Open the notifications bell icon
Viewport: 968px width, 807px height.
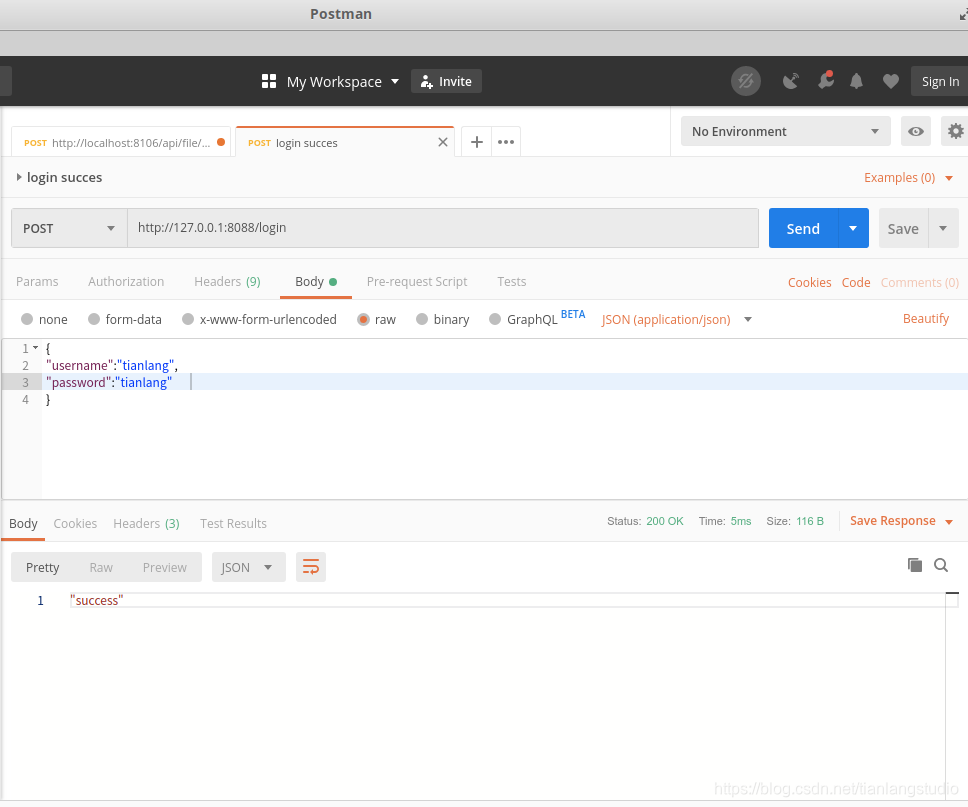856,81
